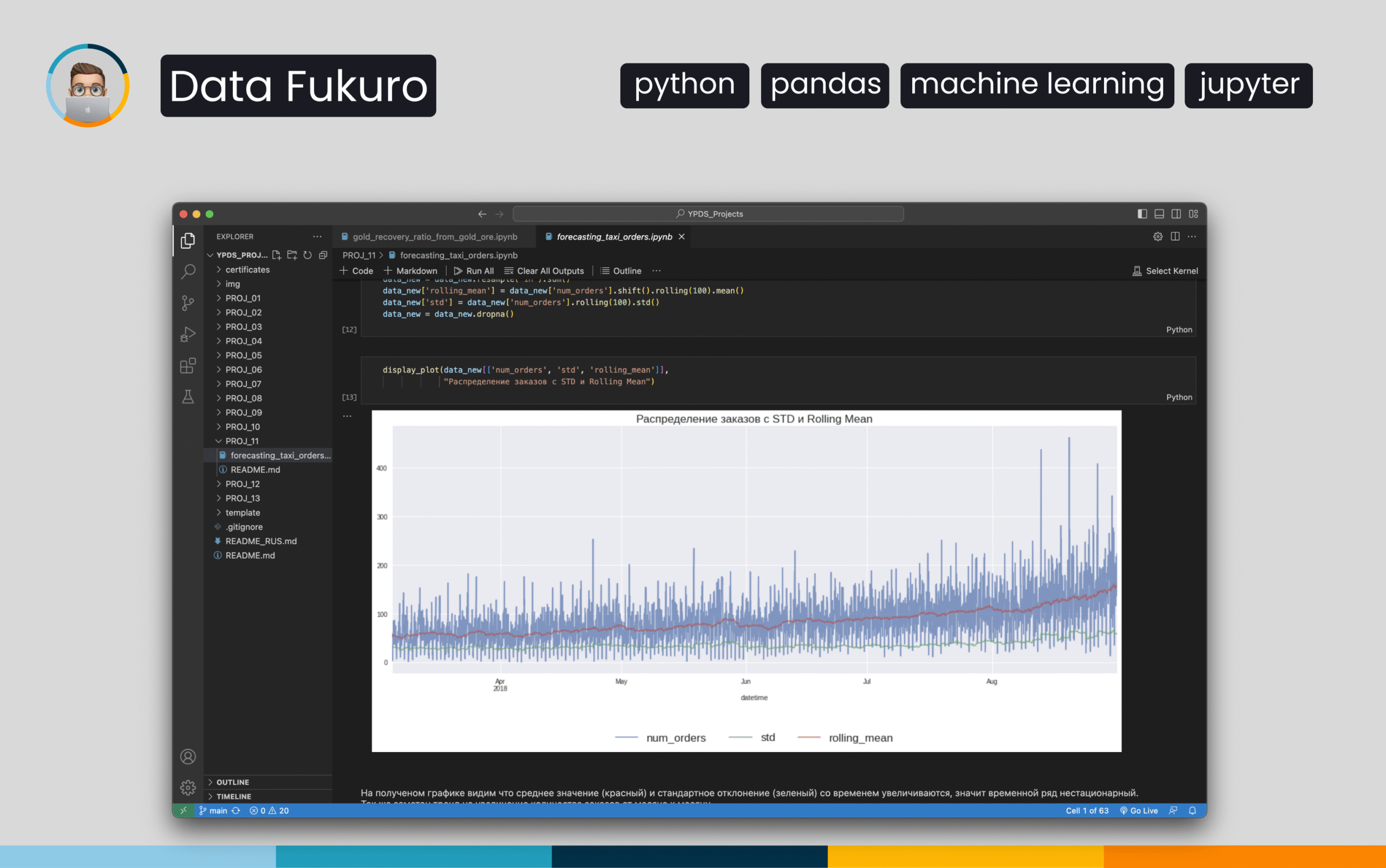The width and height of the screenshot is (1386, 868).
Task: Click the num_orders legend line swatch
Action: (x=626, y=738)
